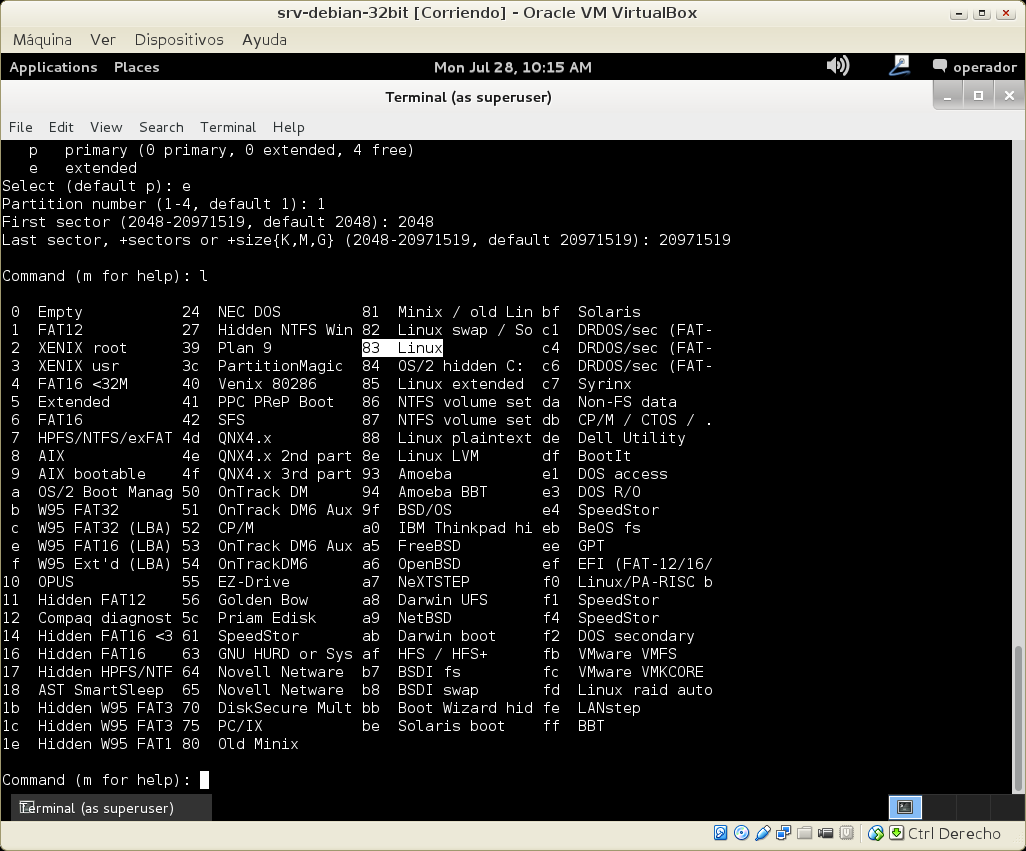This screenshot has width=1026, height=851.
Task: Open the shared folders status icon
Action: coord(805,833)
